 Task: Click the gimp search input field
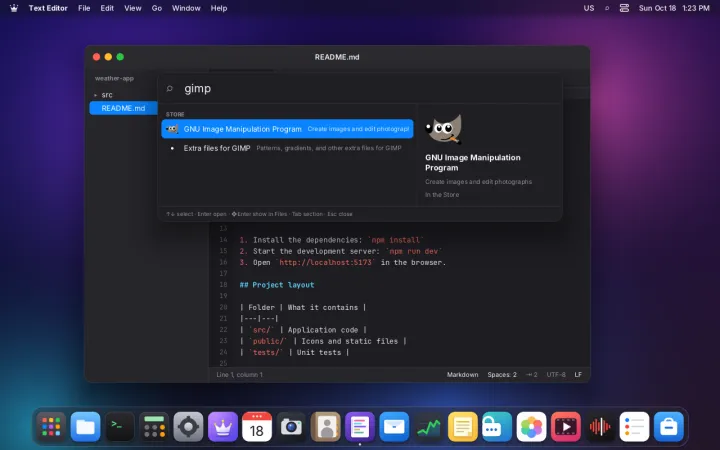coord(367,88)
